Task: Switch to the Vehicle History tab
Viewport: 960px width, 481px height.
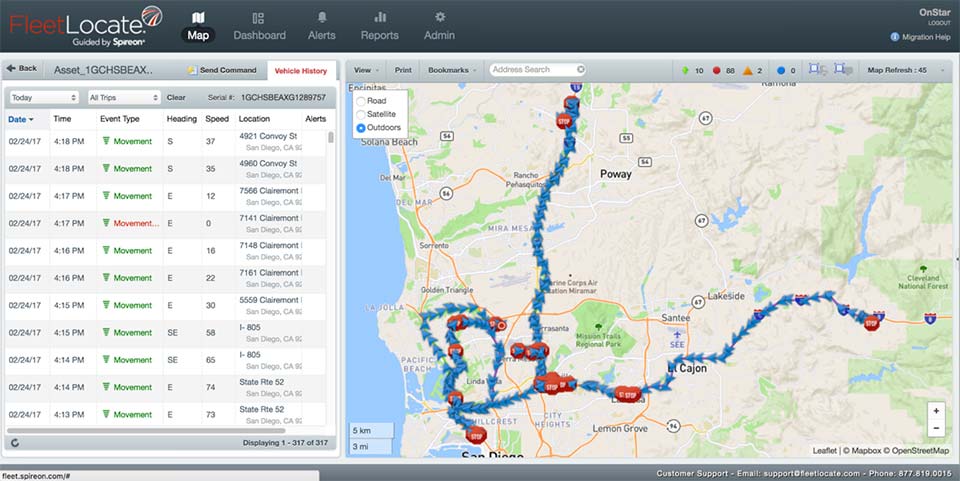Action: tap(301, 71)
